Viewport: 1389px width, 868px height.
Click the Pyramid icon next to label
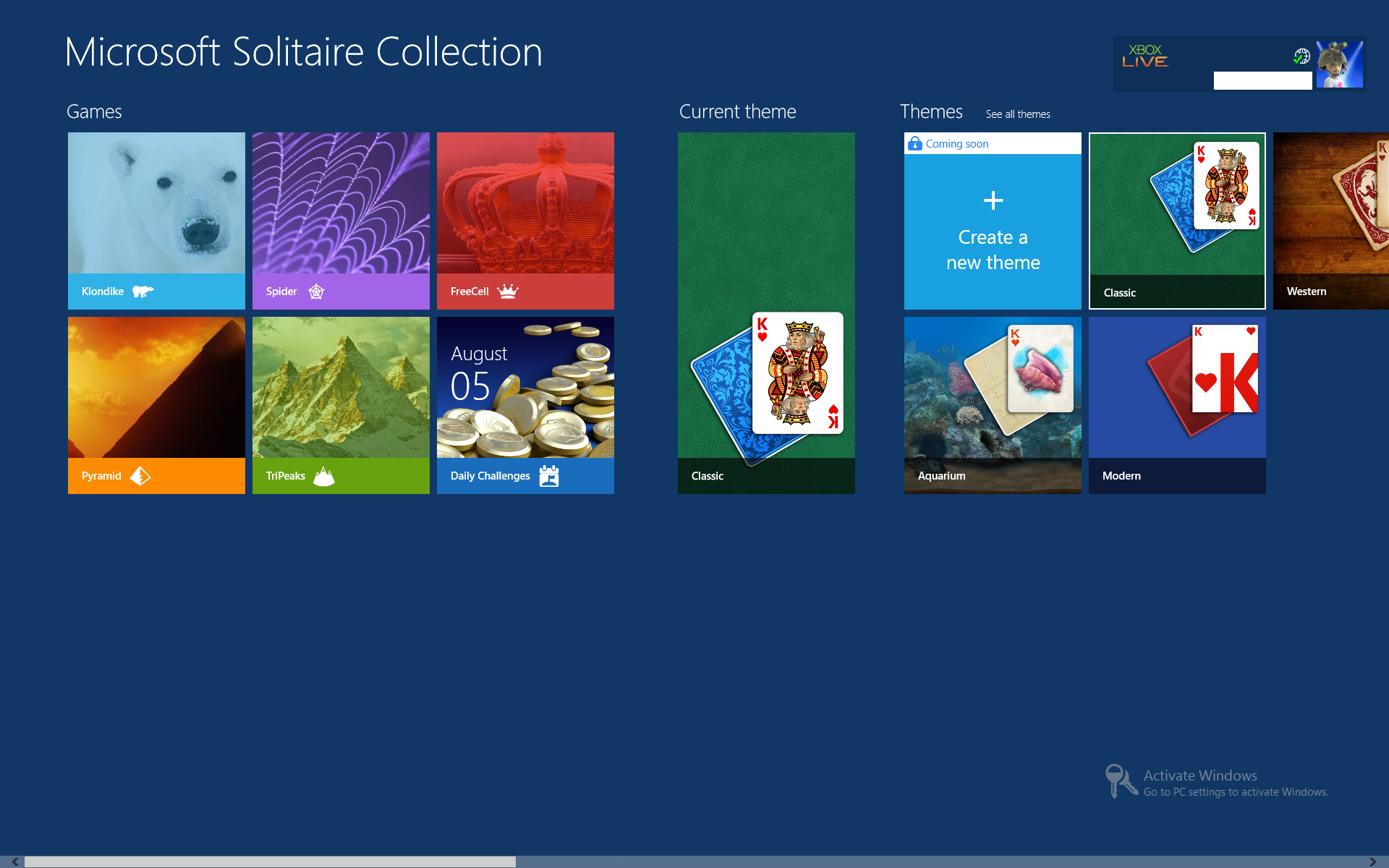click(140, 476)
